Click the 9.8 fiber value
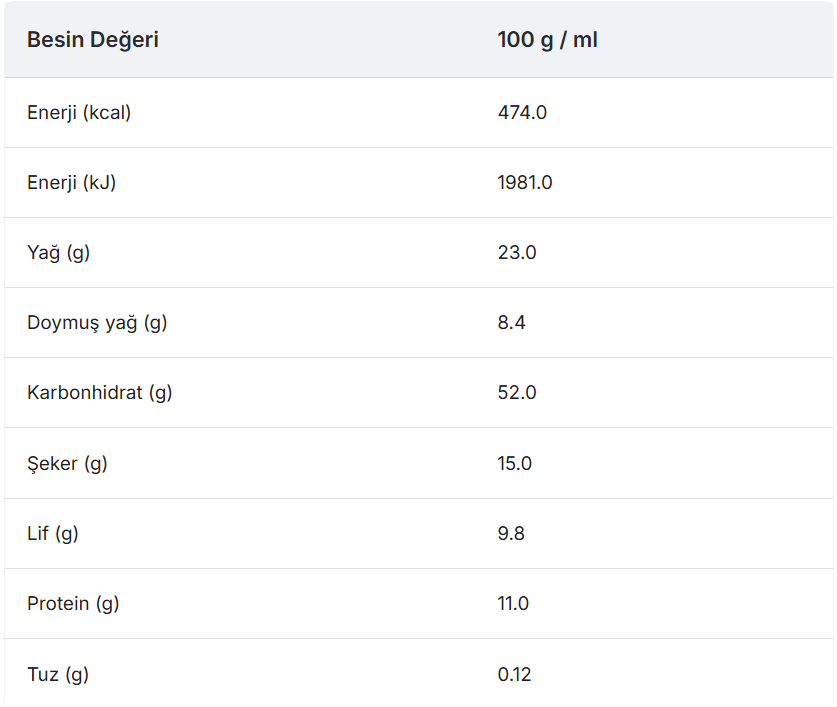 [x=511, y=533]
